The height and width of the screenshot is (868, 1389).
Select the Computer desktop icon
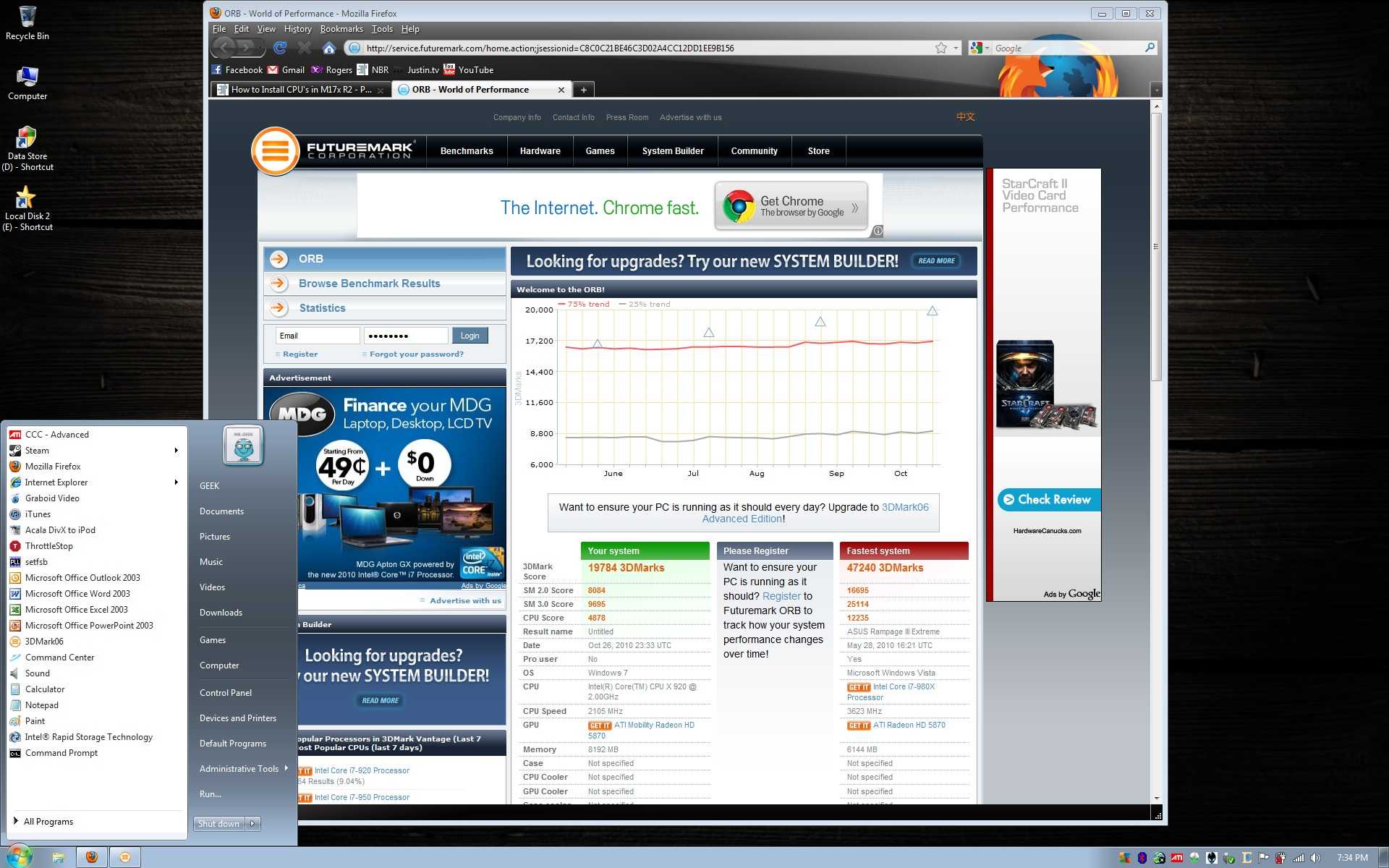(27, 83)
